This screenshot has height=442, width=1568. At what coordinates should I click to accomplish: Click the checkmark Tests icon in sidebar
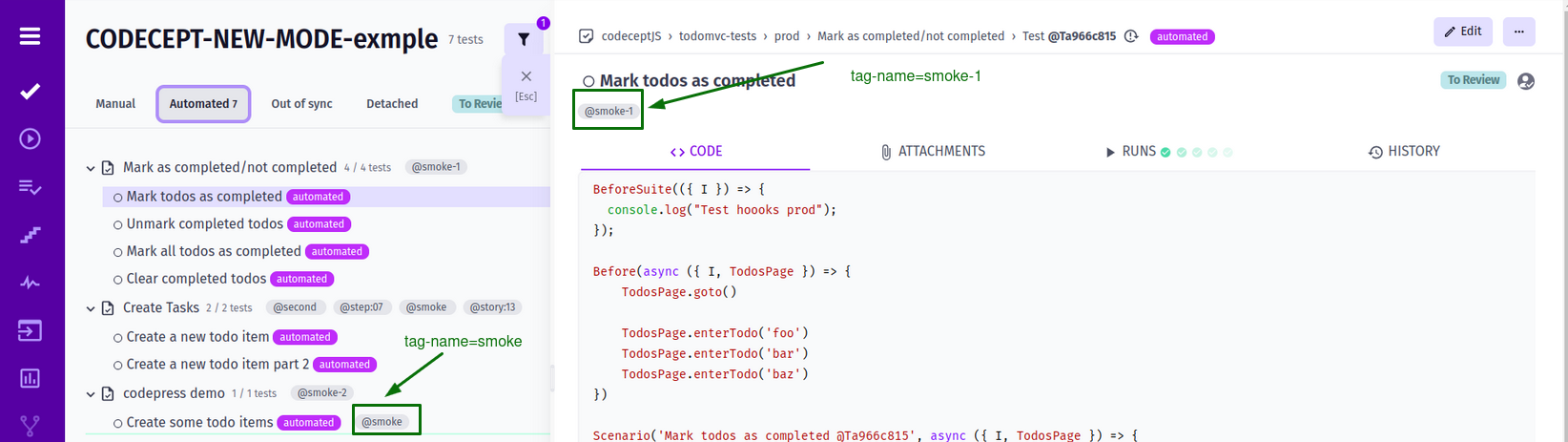pos(30,91)
